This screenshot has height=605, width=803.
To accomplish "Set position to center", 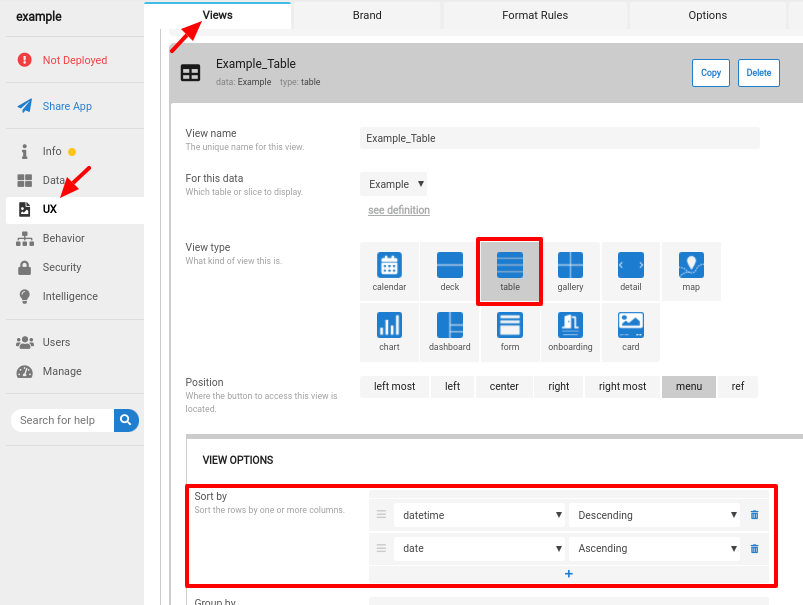I will point(504,386).
